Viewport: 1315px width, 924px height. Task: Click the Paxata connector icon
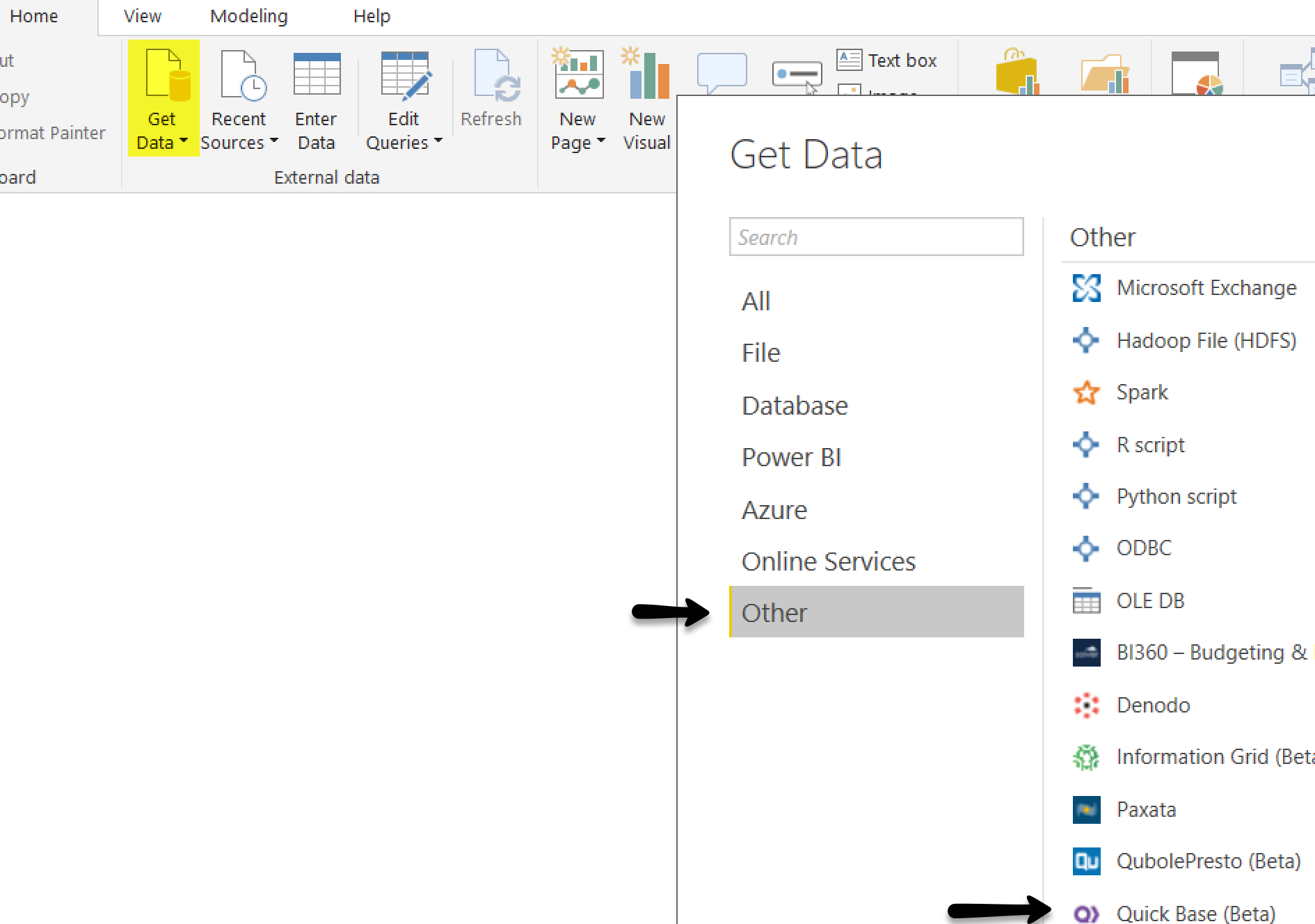pos(1086,810)
